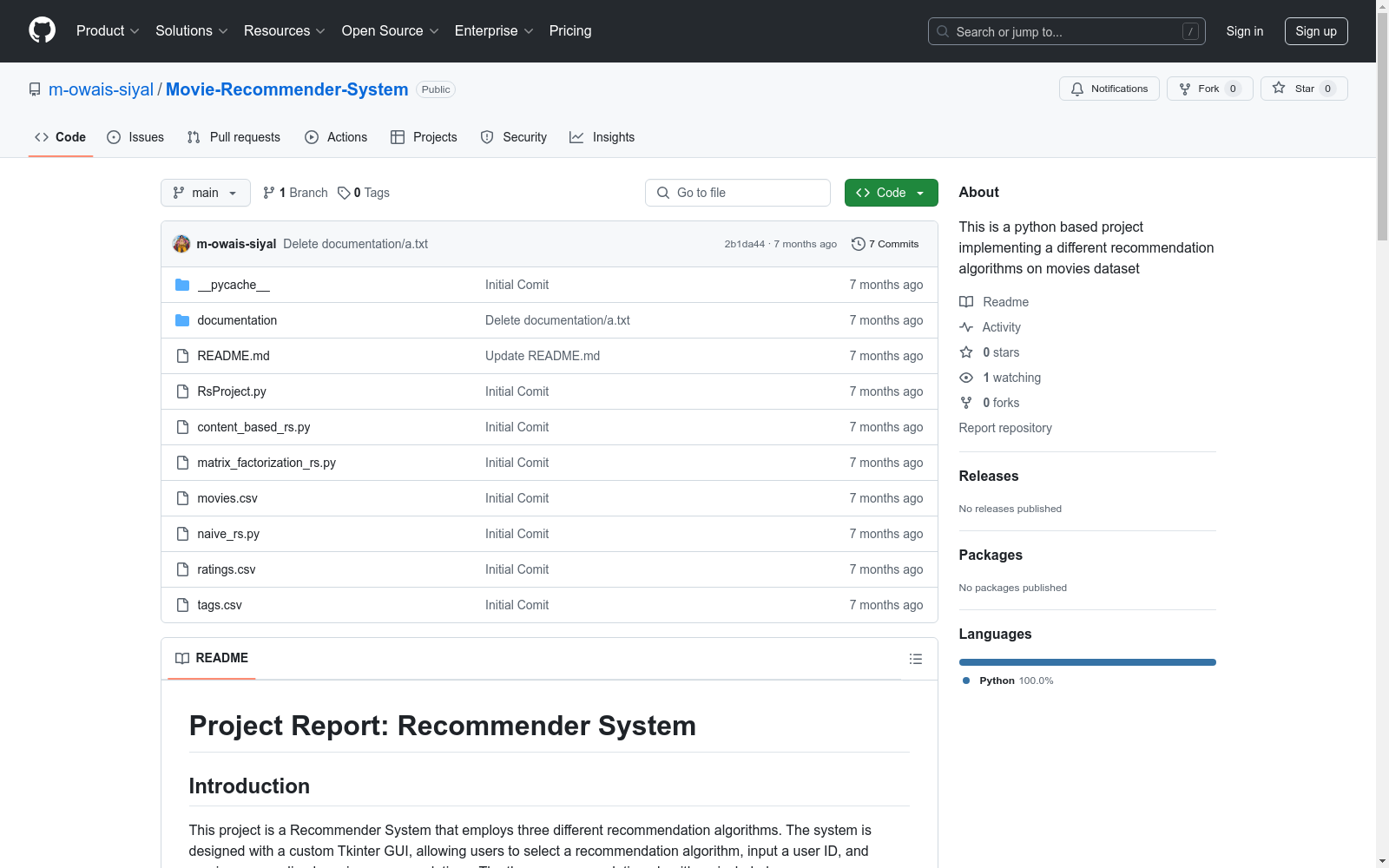
Task: Click Report repository link
Action: 1005,428
